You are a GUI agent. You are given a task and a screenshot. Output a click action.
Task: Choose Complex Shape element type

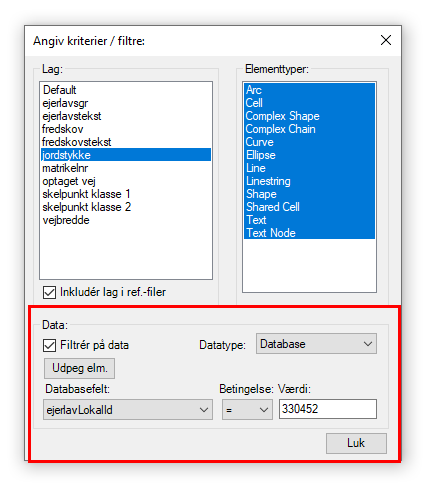309,116
